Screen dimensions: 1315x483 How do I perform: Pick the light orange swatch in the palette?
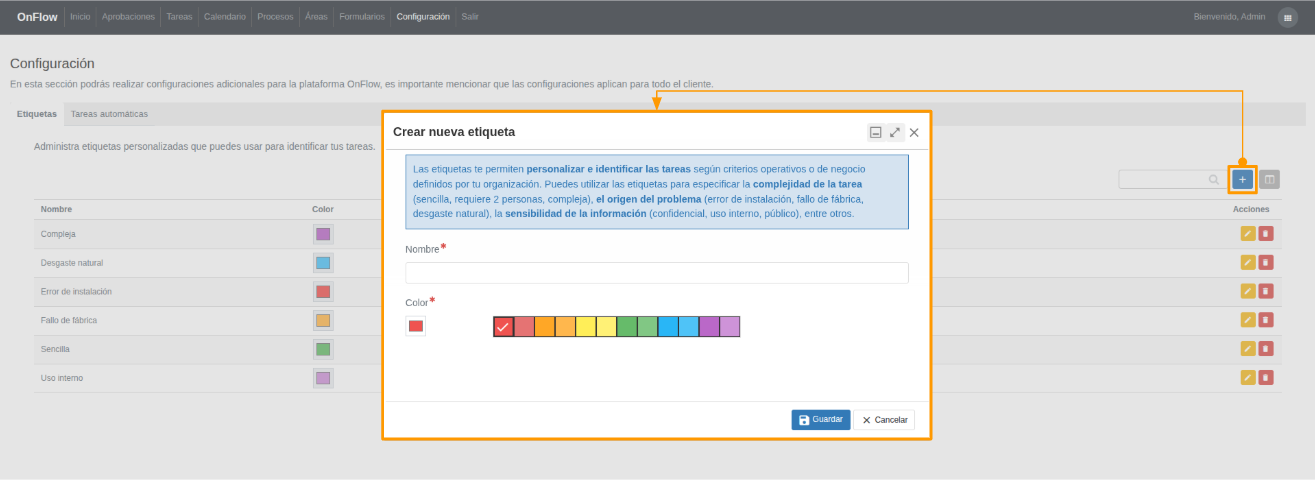[565, 327]
